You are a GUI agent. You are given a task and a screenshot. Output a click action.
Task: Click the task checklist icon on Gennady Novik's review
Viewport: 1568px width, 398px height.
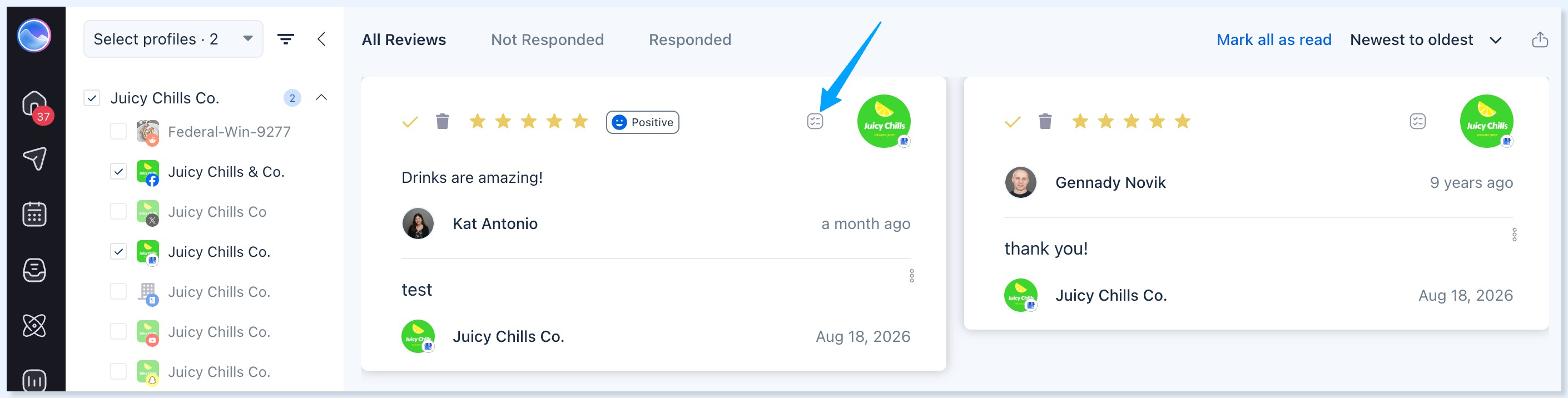(1418, 121)
